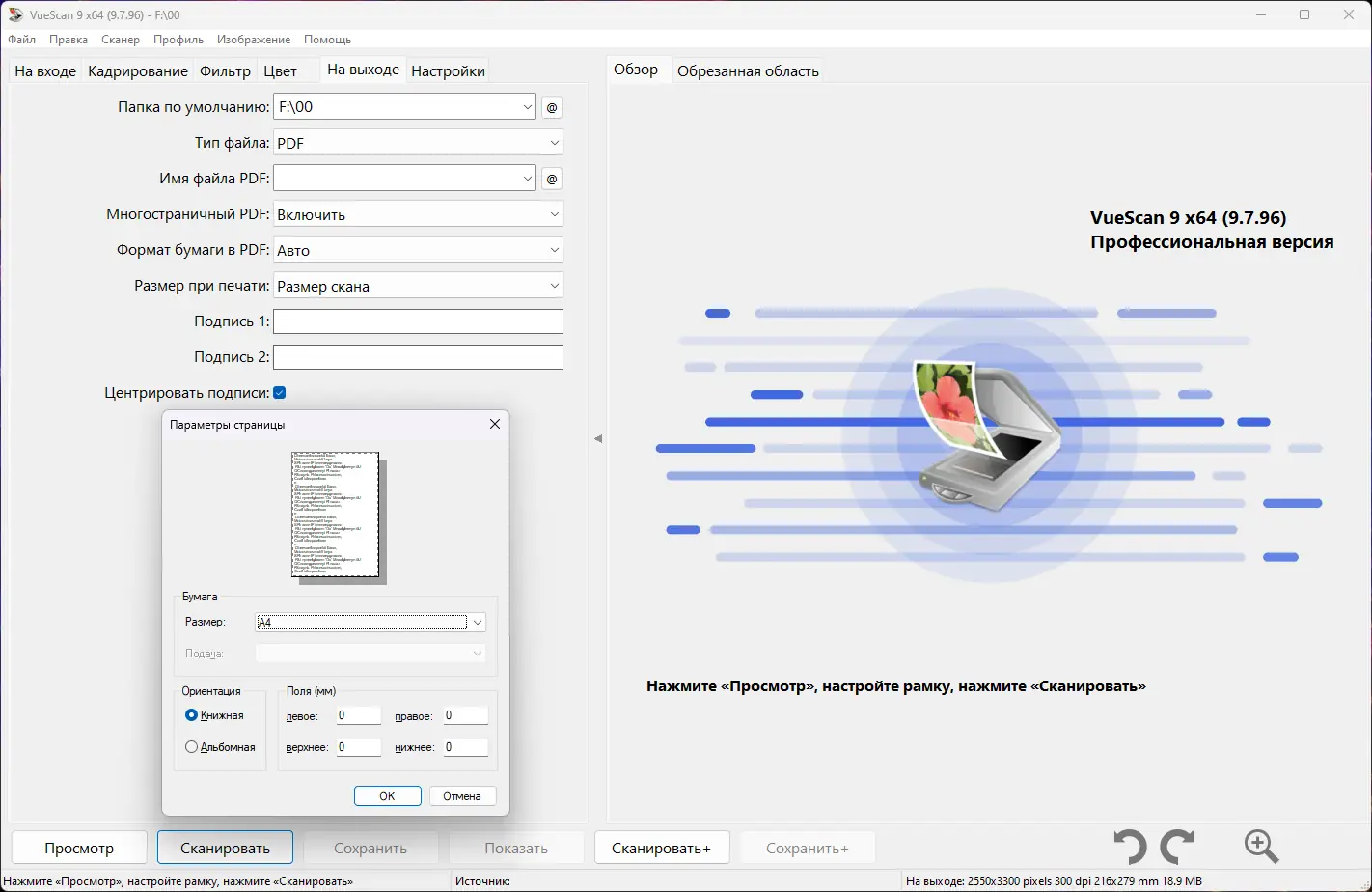Click the rotate left icon
The height and width of the screenshot is (892, 1372).
1131,847
